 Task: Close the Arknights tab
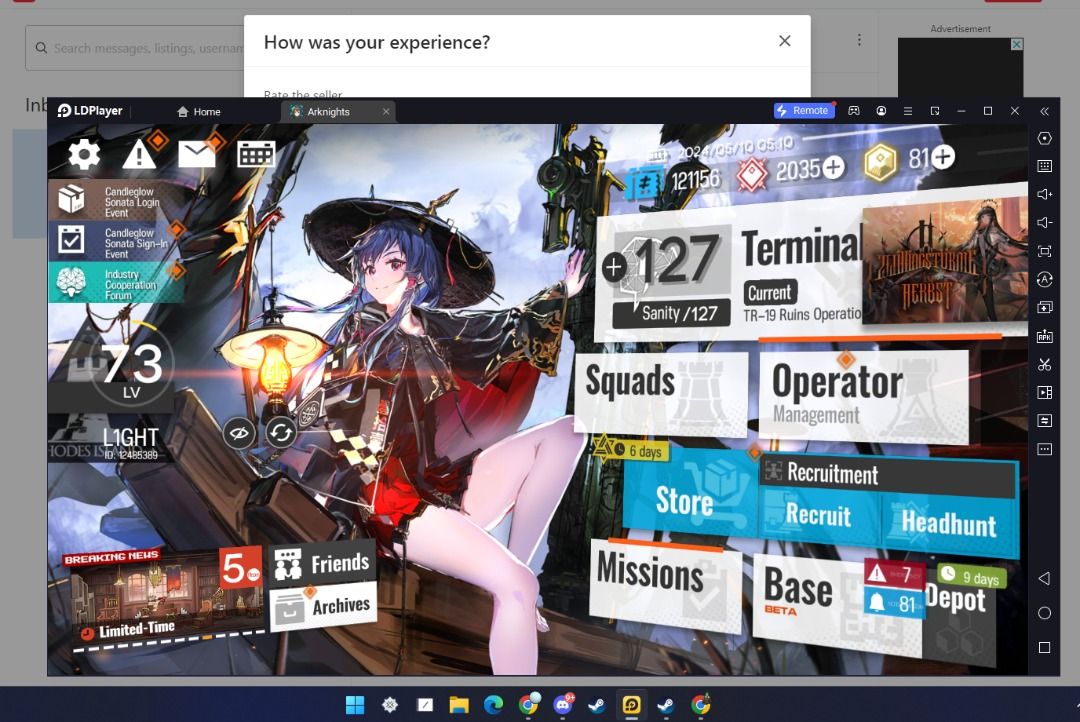coord(386,112)
